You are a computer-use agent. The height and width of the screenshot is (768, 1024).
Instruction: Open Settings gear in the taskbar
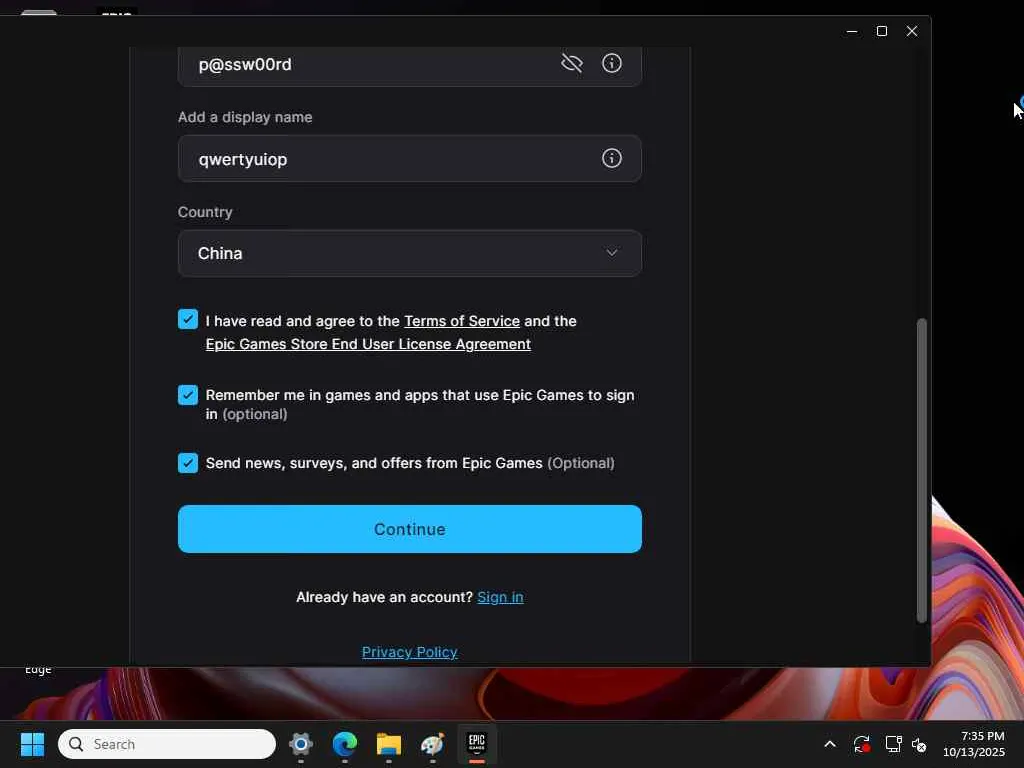(300, 744)
